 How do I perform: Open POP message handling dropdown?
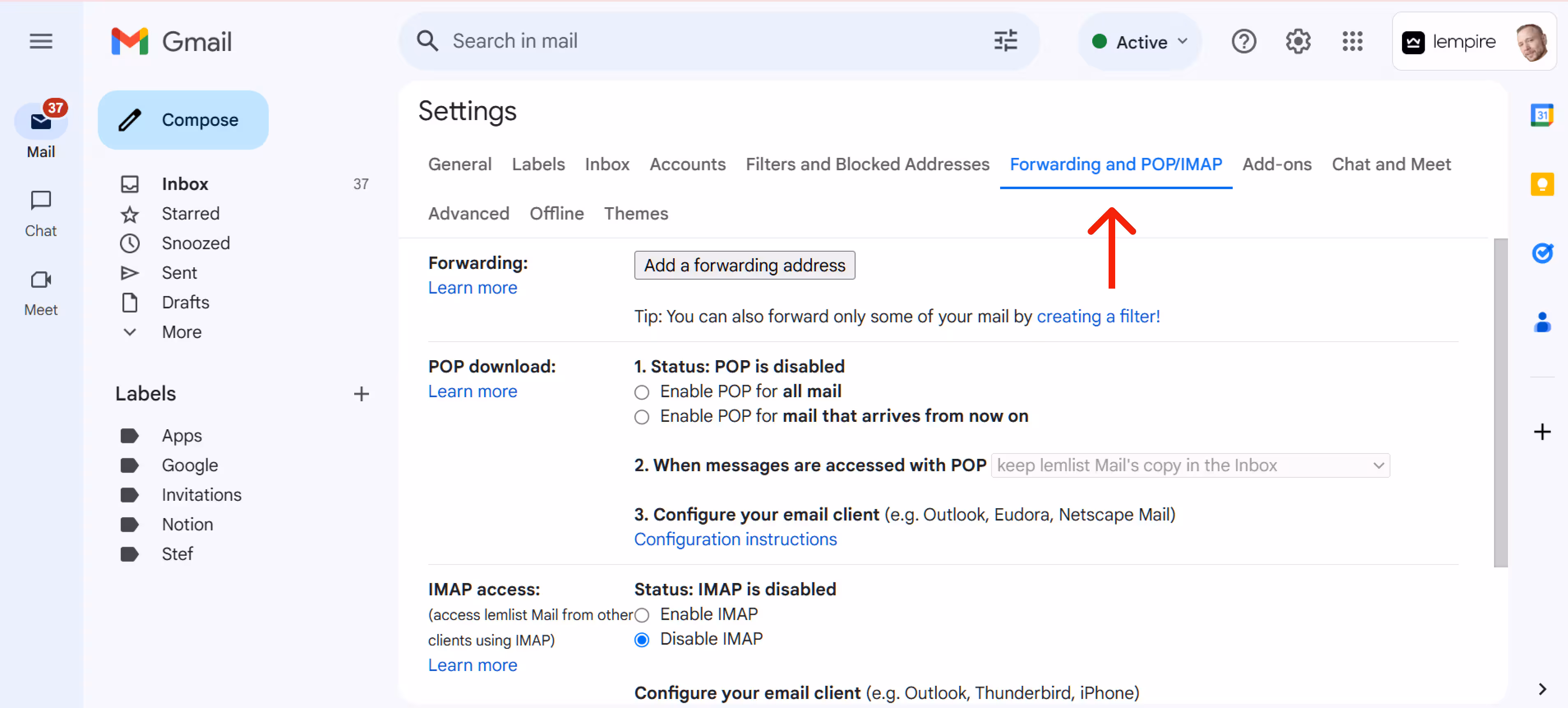click(x=1190, y=465)
